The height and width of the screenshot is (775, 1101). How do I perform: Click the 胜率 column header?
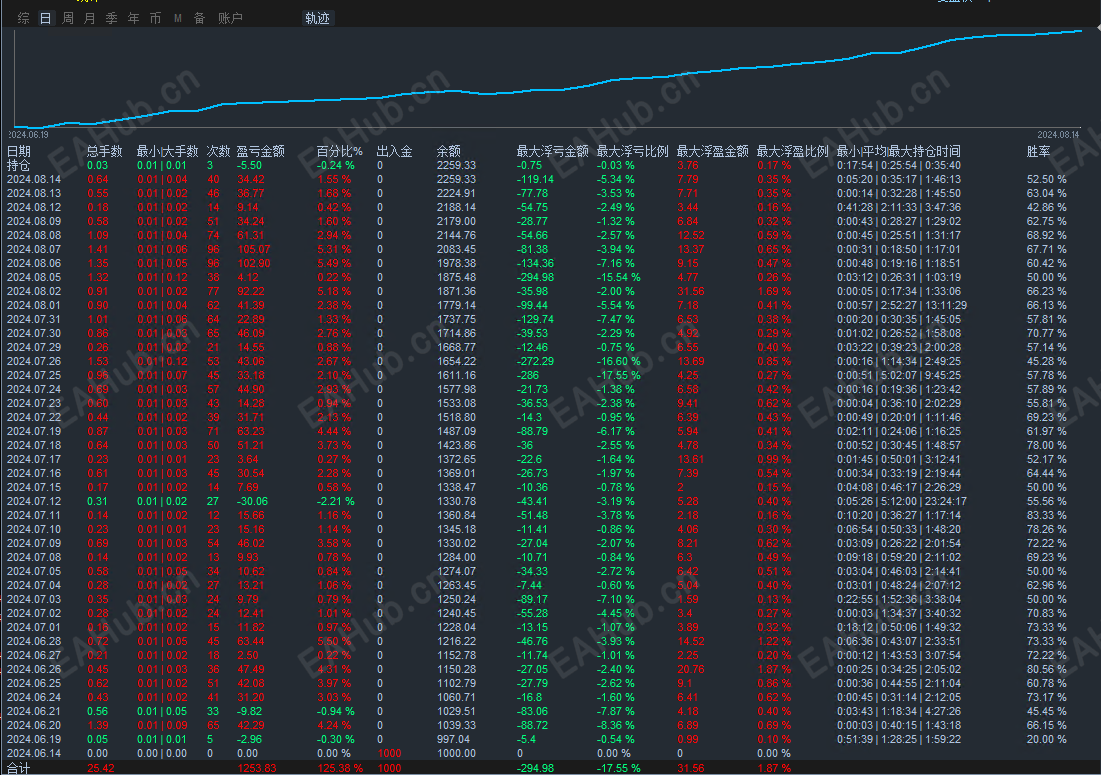coord(1039,151)
